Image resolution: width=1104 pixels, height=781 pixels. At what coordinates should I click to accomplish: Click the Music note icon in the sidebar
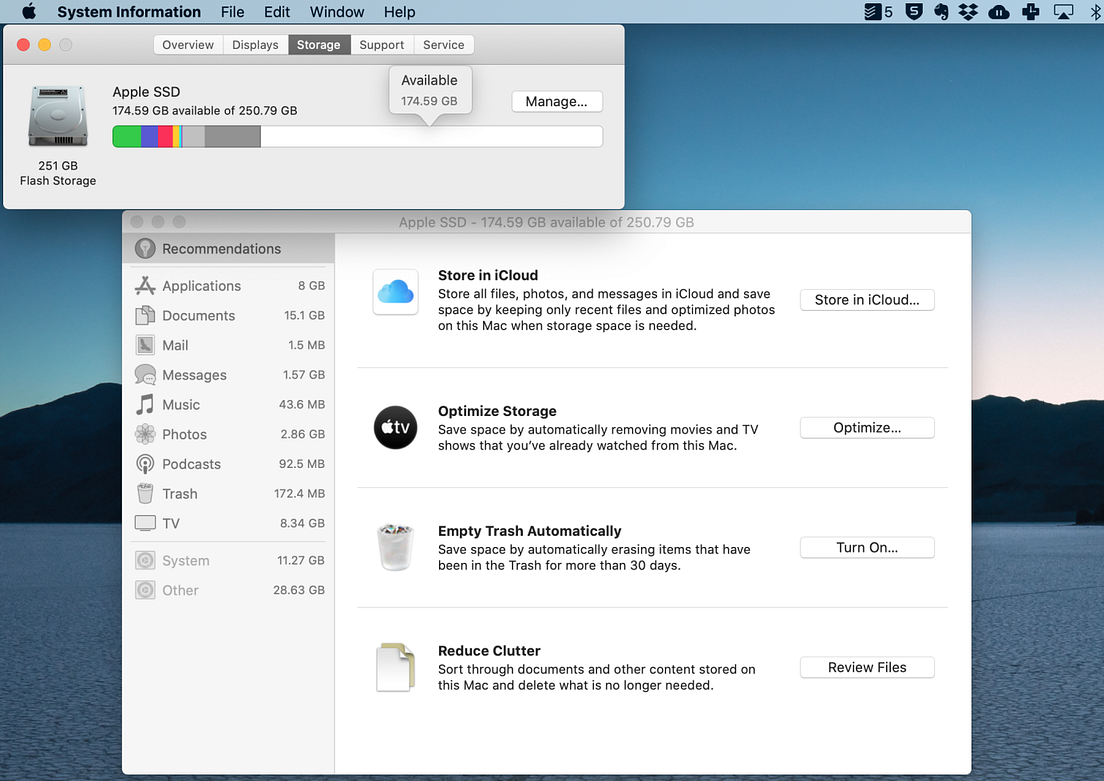tap(144, 404)
